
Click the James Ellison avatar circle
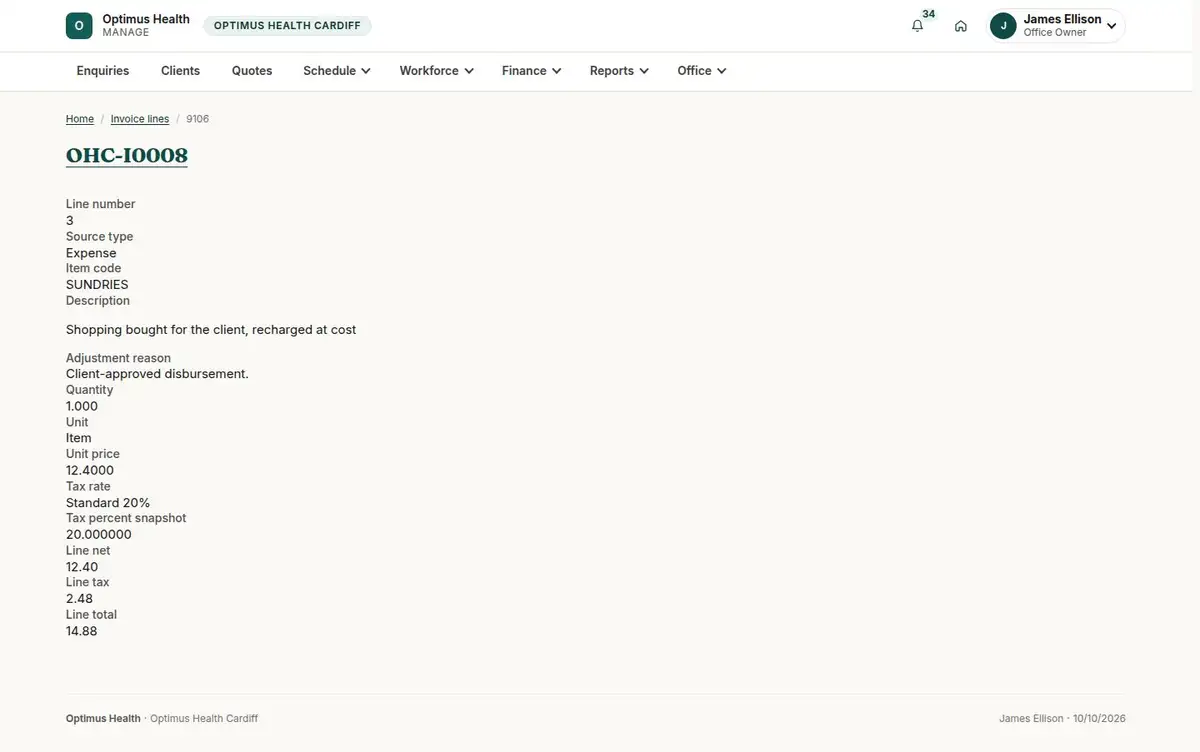point(1003,26)
